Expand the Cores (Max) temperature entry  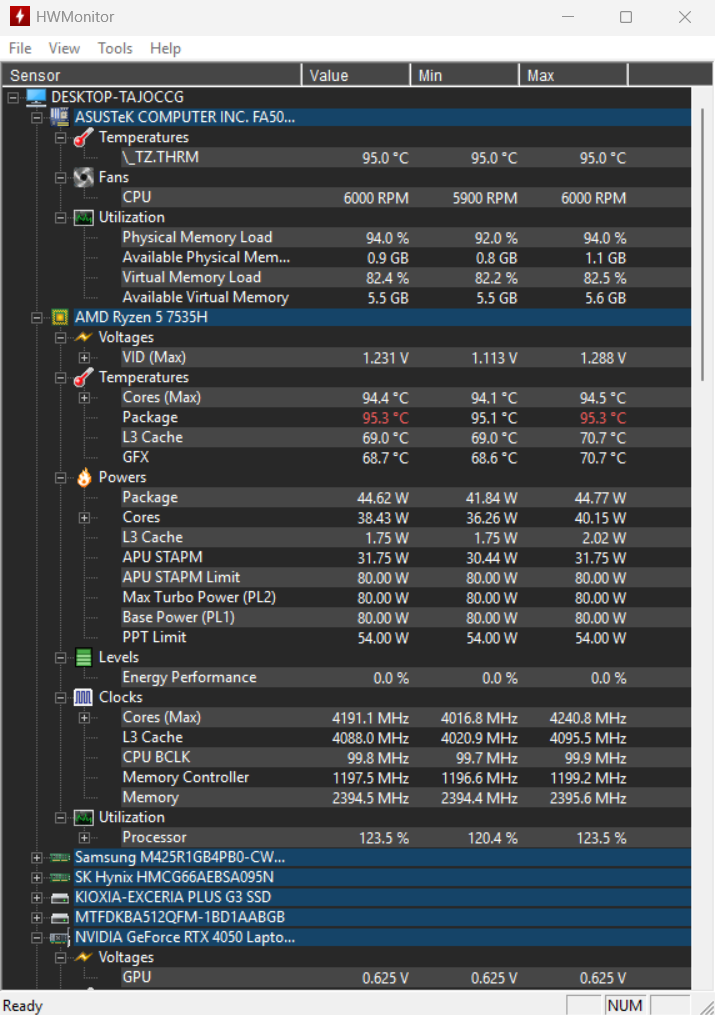click(x=84, y=397)
